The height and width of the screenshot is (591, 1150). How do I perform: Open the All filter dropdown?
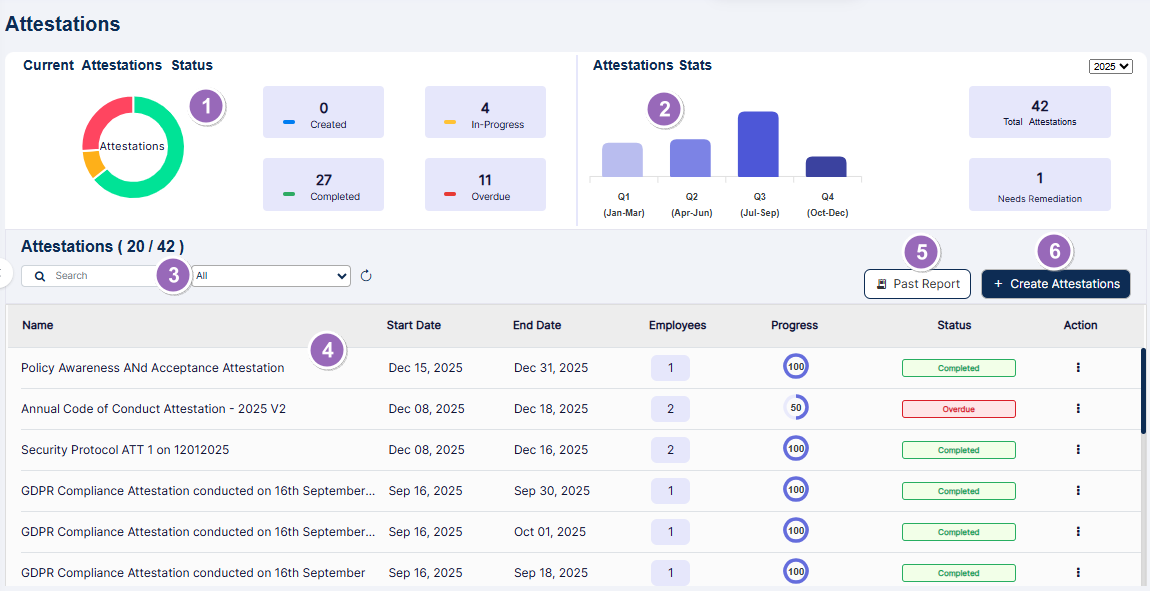click(270, 275)
